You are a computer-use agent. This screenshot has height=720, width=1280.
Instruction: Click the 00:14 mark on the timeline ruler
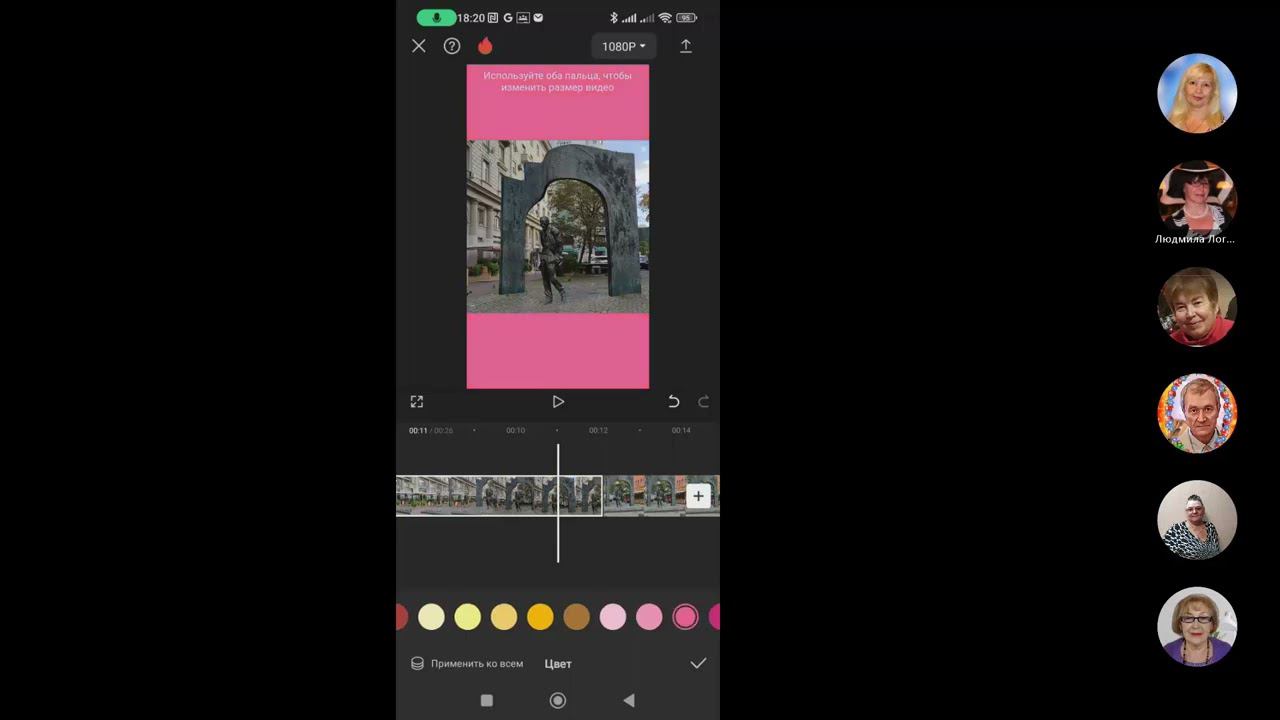681,430
